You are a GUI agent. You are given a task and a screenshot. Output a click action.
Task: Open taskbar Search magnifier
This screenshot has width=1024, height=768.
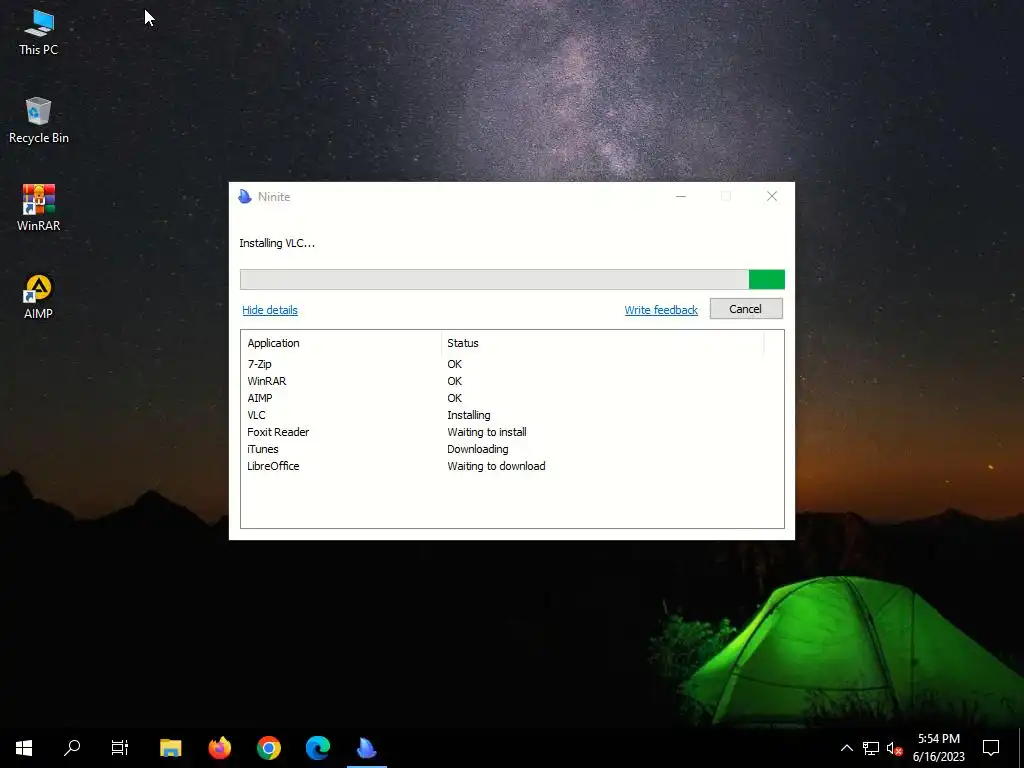[x=72, y=748]
